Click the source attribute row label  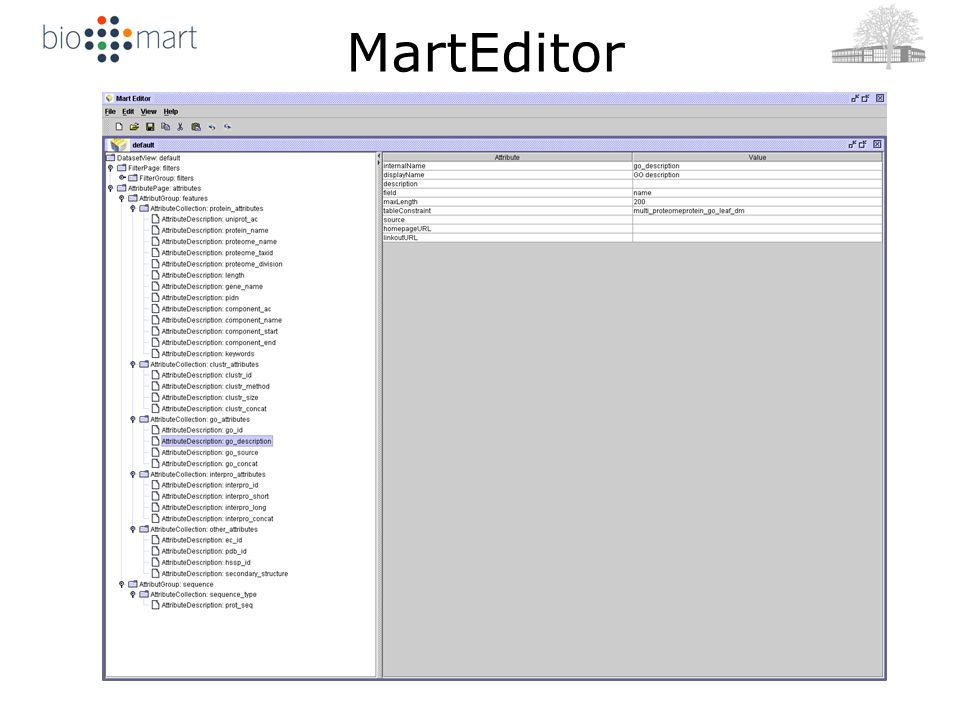pos(394,220)
